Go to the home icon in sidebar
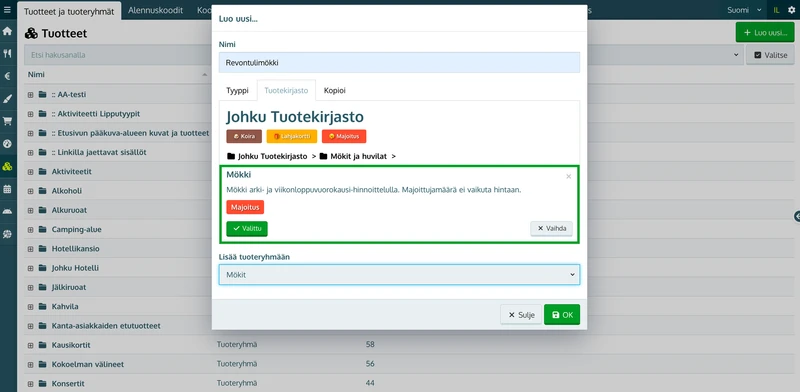 7,31
